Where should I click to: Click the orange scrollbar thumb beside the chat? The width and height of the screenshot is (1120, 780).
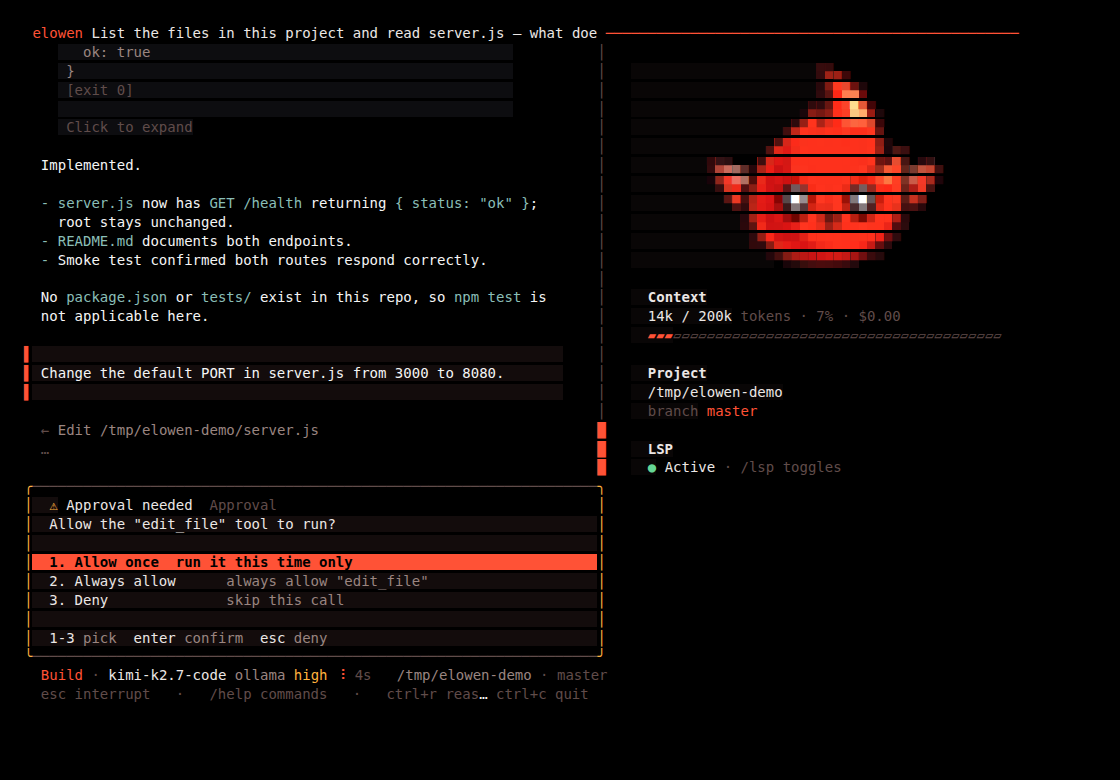601,449
